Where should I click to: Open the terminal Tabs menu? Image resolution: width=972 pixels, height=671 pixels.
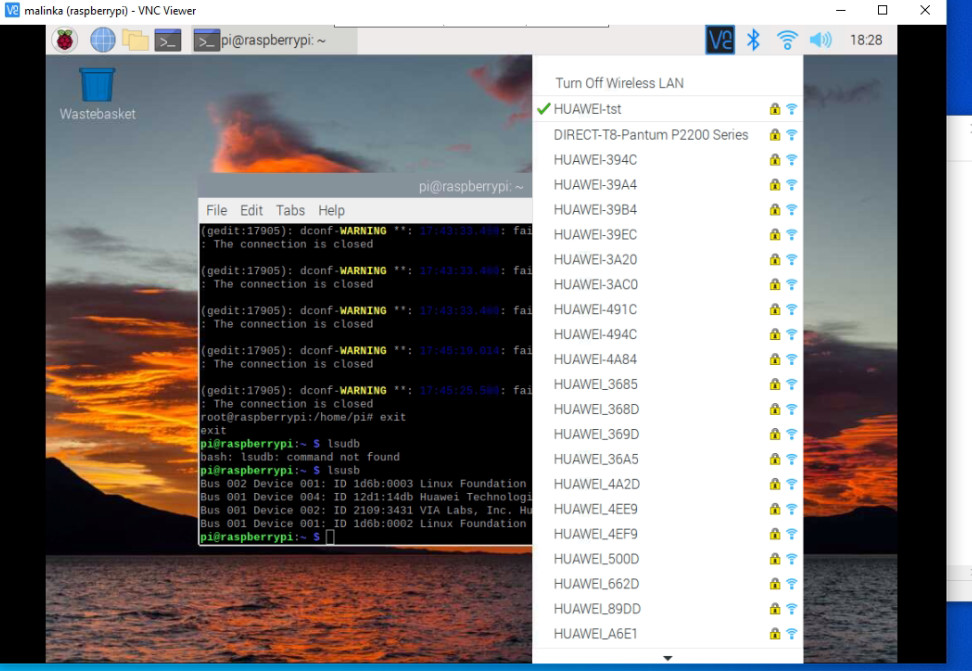290,210
